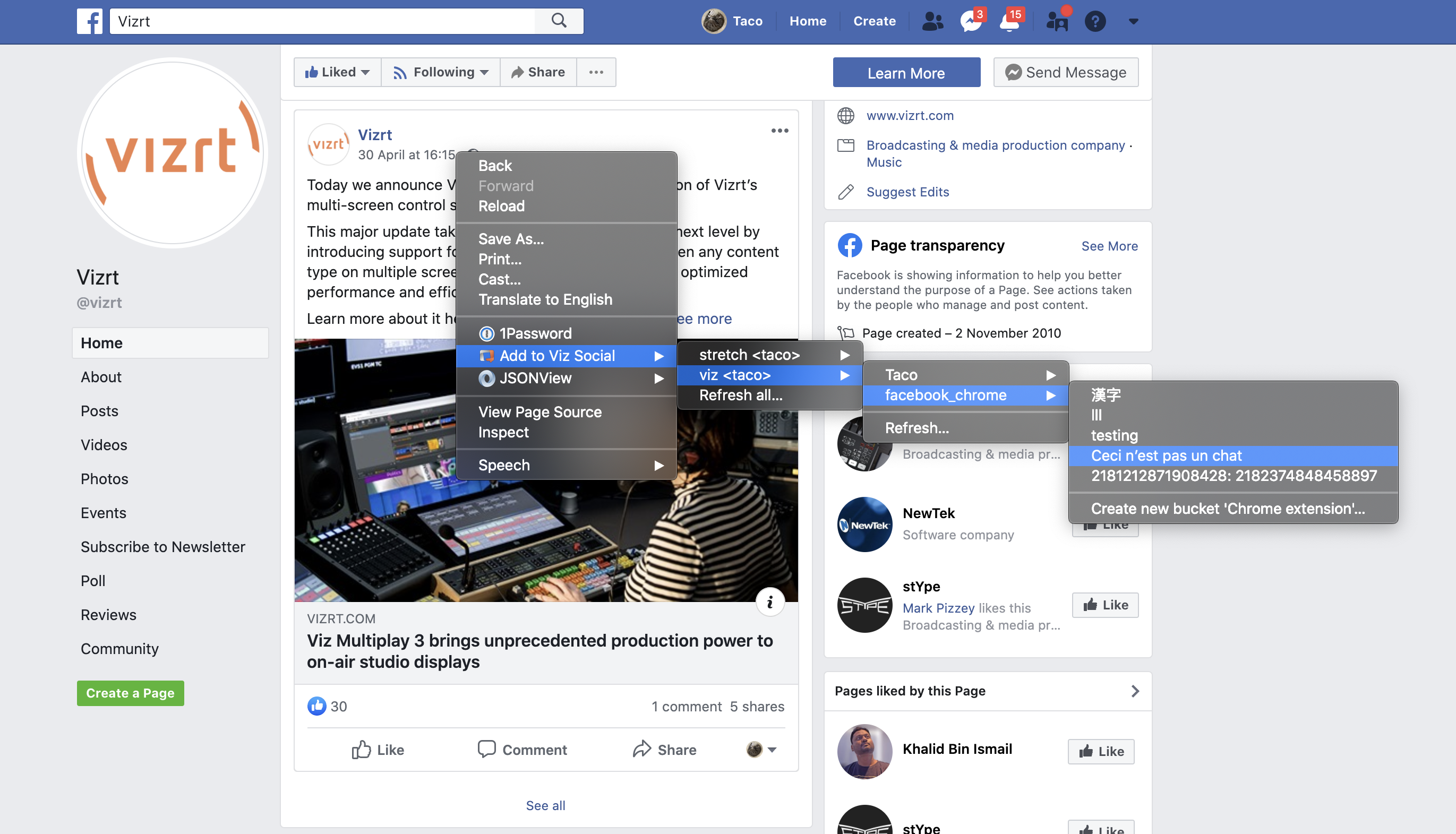Expand the Taco submenu entry
The width and height of the screenshot is (1456, 834).
[x=965, y=375]
